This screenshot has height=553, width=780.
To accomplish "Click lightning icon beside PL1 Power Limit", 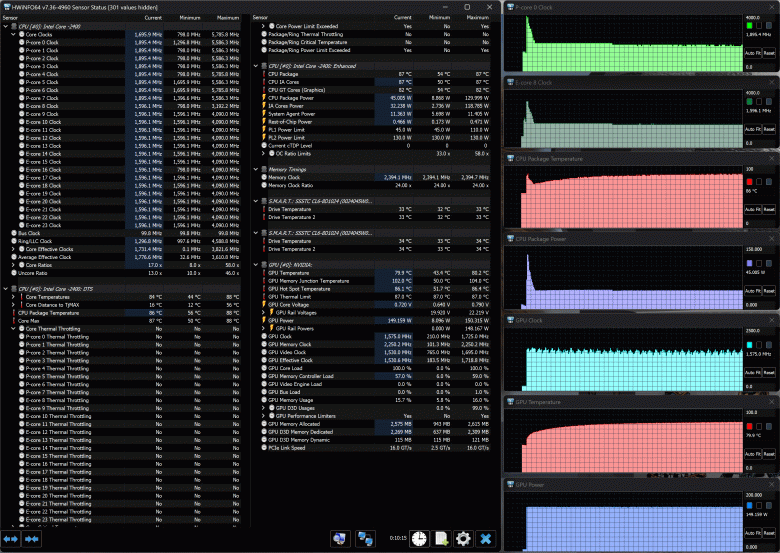I will (264, 129).
